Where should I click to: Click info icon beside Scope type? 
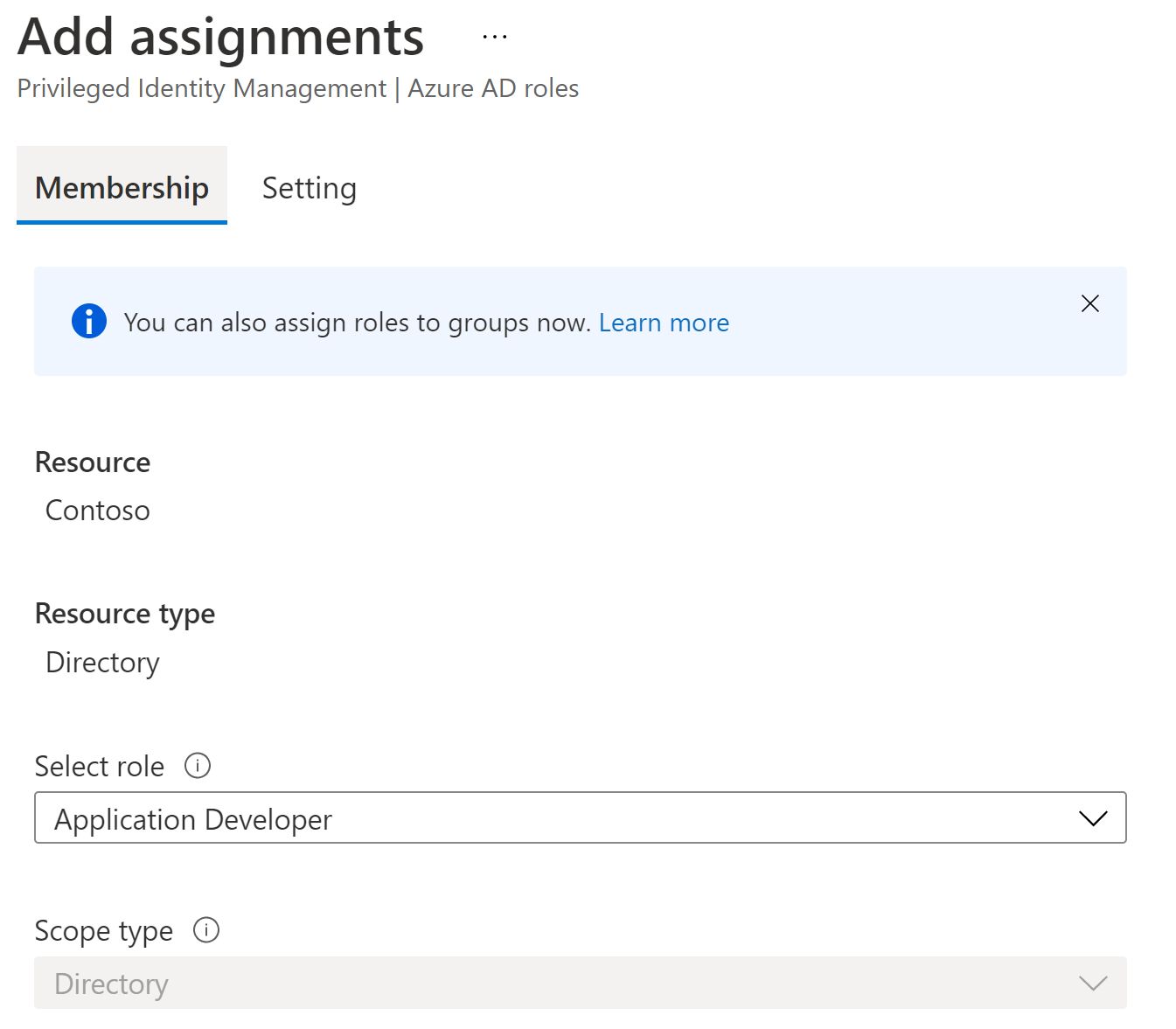[x=206, y=930]
